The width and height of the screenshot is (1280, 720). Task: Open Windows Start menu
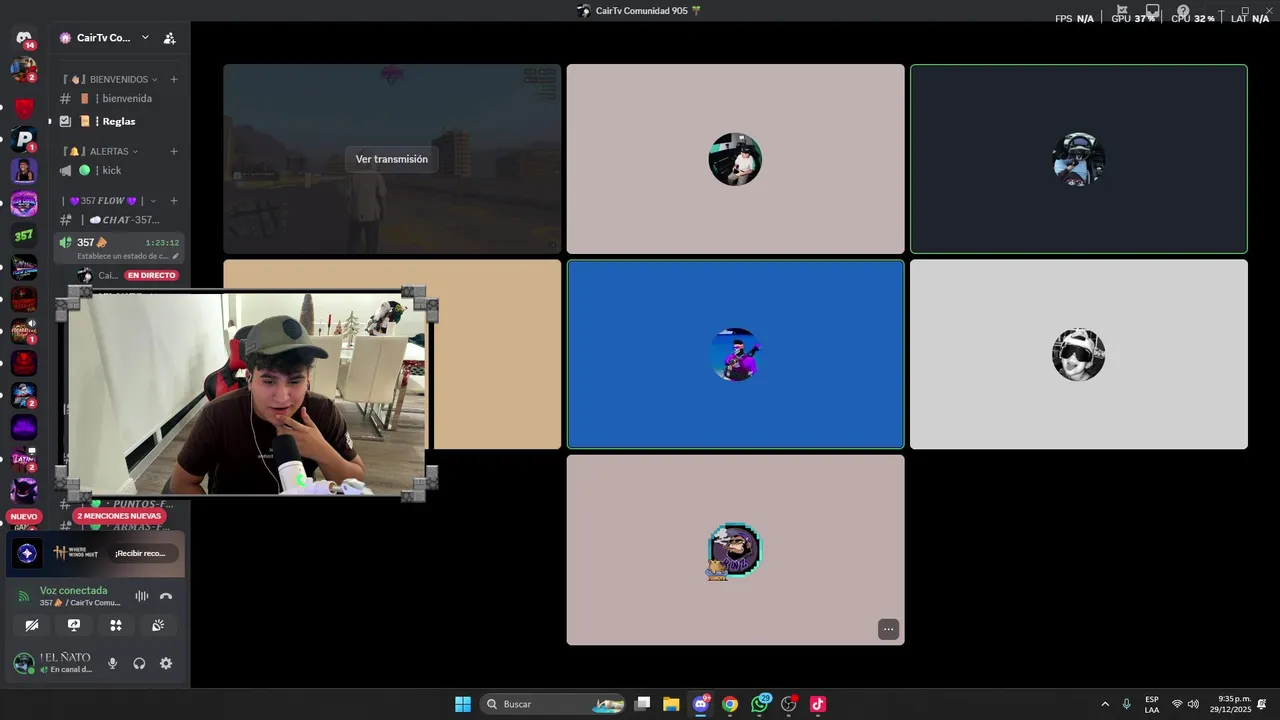click(x=463, y=704)
